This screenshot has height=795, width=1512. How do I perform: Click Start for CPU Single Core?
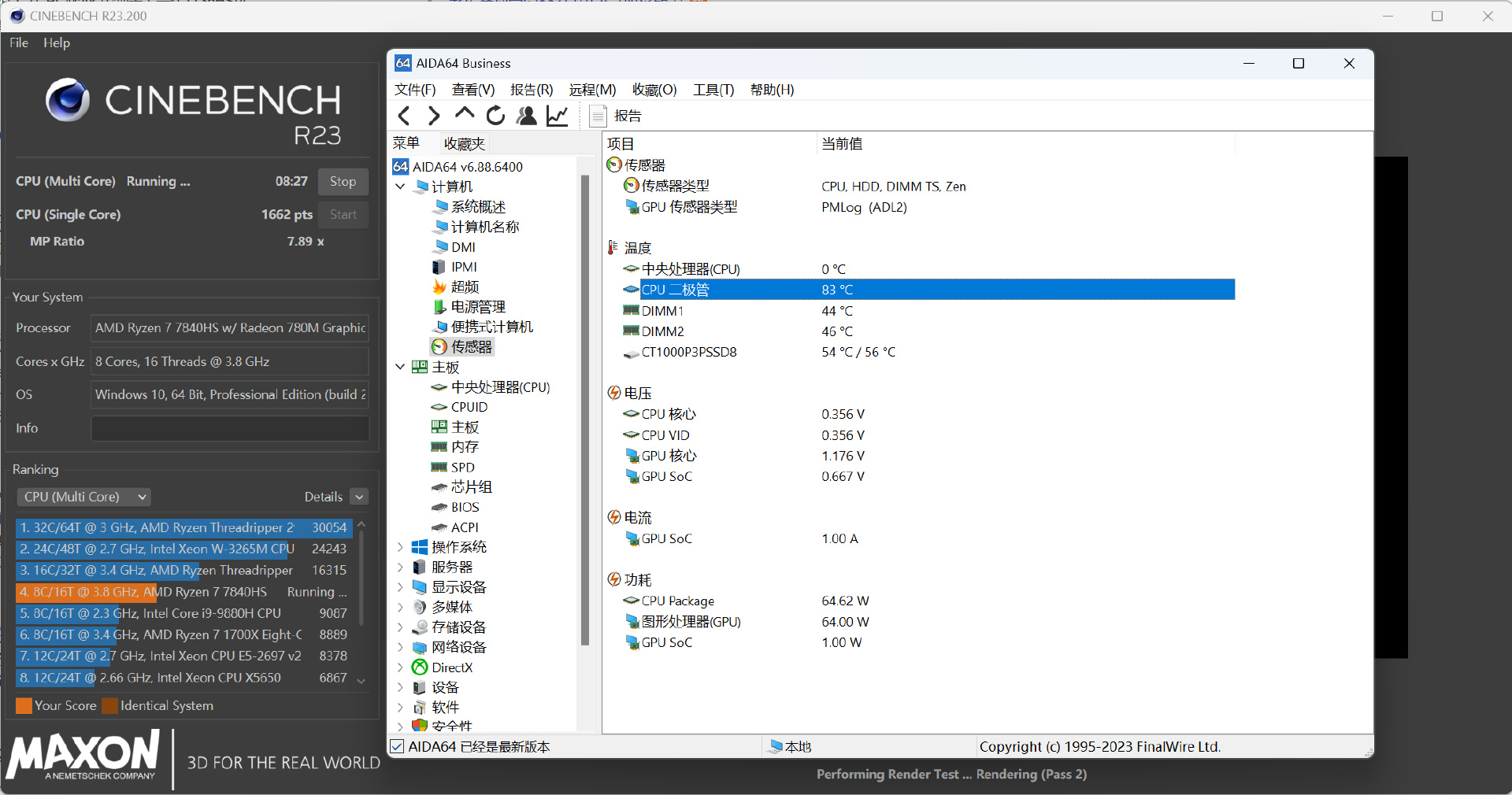click(x=343, y=214)
